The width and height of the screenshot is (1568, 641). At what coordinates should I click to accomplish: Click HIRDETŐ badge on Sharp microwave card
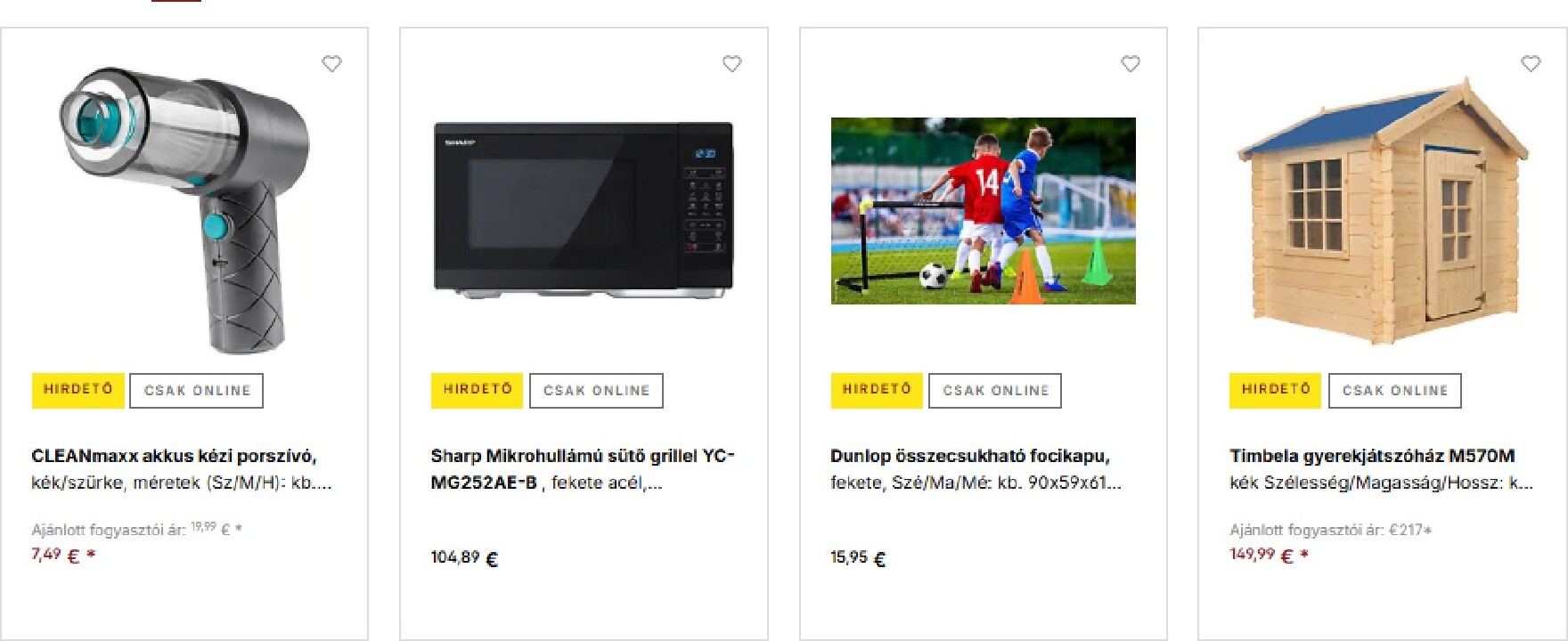pyautogui.click(x=478, y=390)
